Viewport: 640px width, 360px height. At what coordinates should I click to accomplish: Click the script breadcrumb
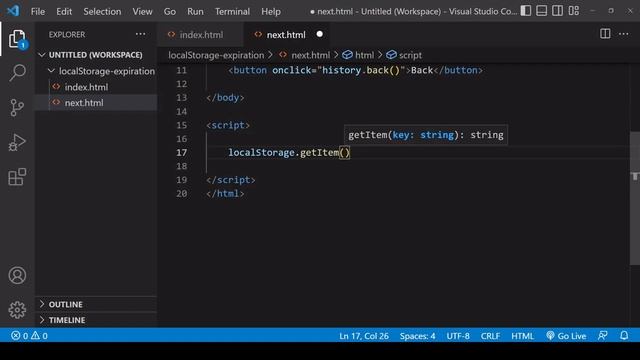(x=404, y=55)
